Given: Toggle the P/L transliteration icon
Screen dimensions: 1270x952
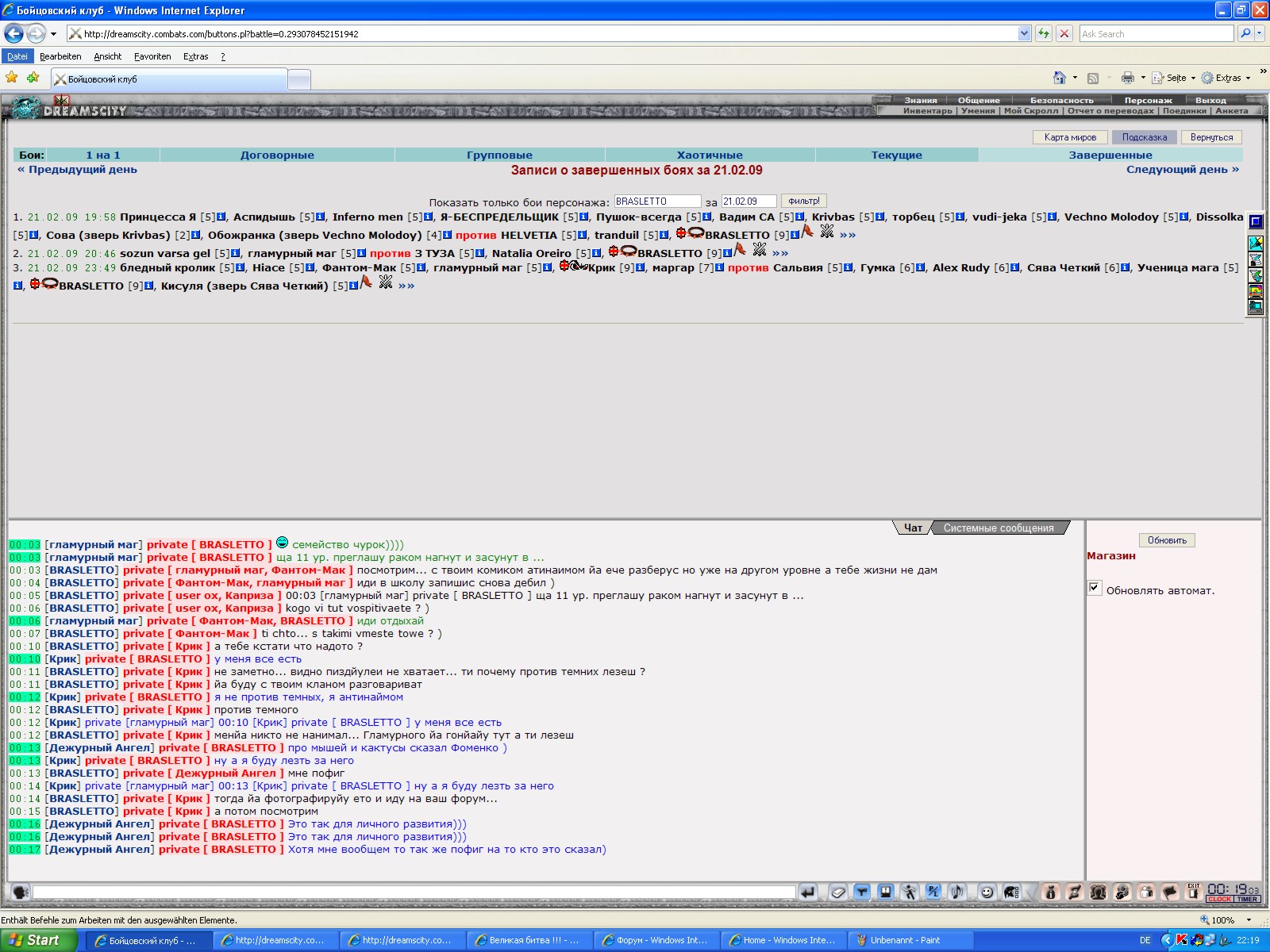Looking at the screenshot, I should click(x=933, y=892).
